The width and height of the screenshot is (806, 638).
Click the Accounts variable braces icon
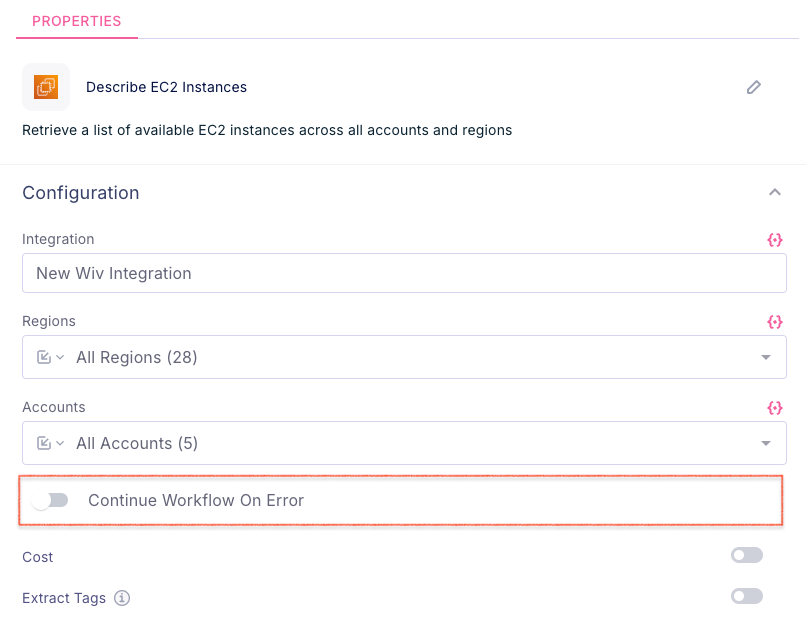pyautogui.click(x=775, y=408)
